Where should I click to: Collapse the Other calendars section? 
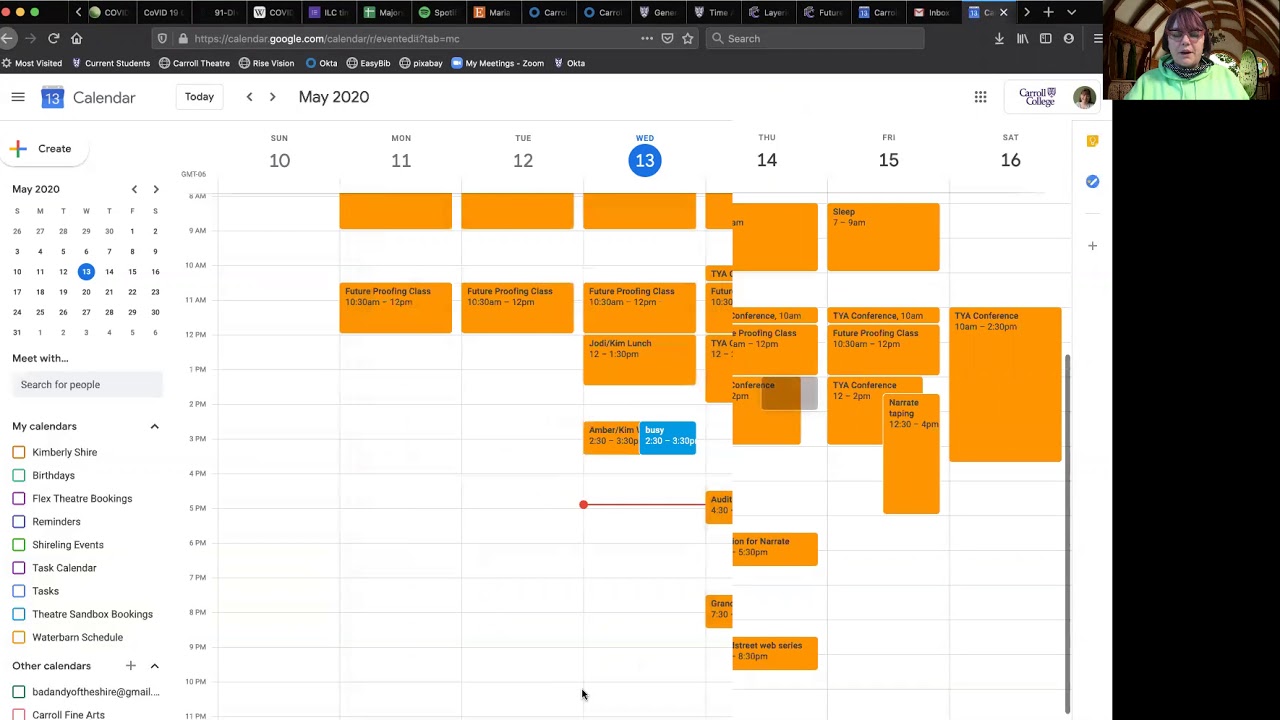tap(154, 666)
